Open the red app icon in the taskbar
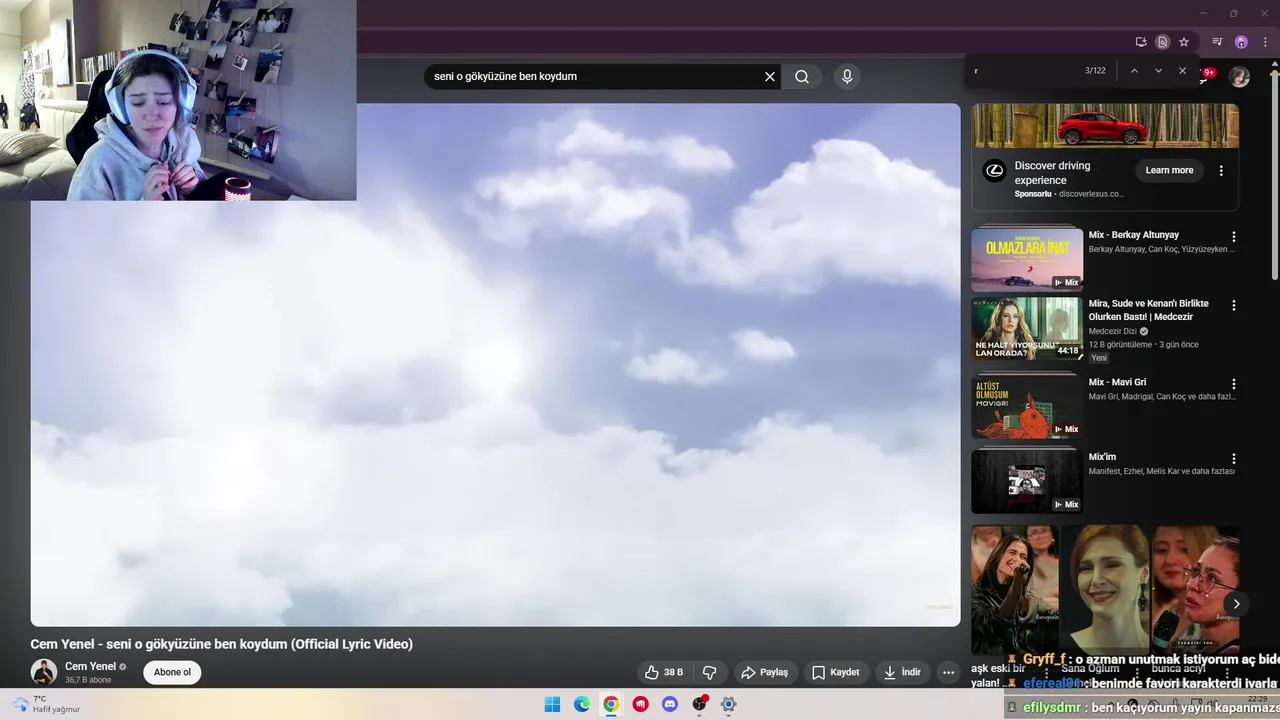This screenshot has height=720, width=1280. coord(641,704)
